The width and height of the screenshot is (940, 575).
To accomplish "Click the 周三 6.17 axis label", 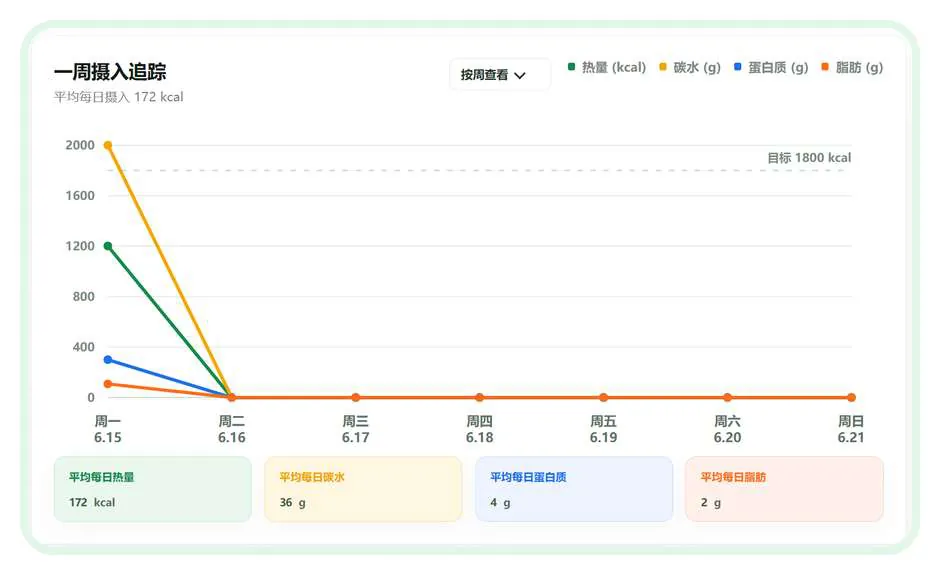I will click(355, 429).
